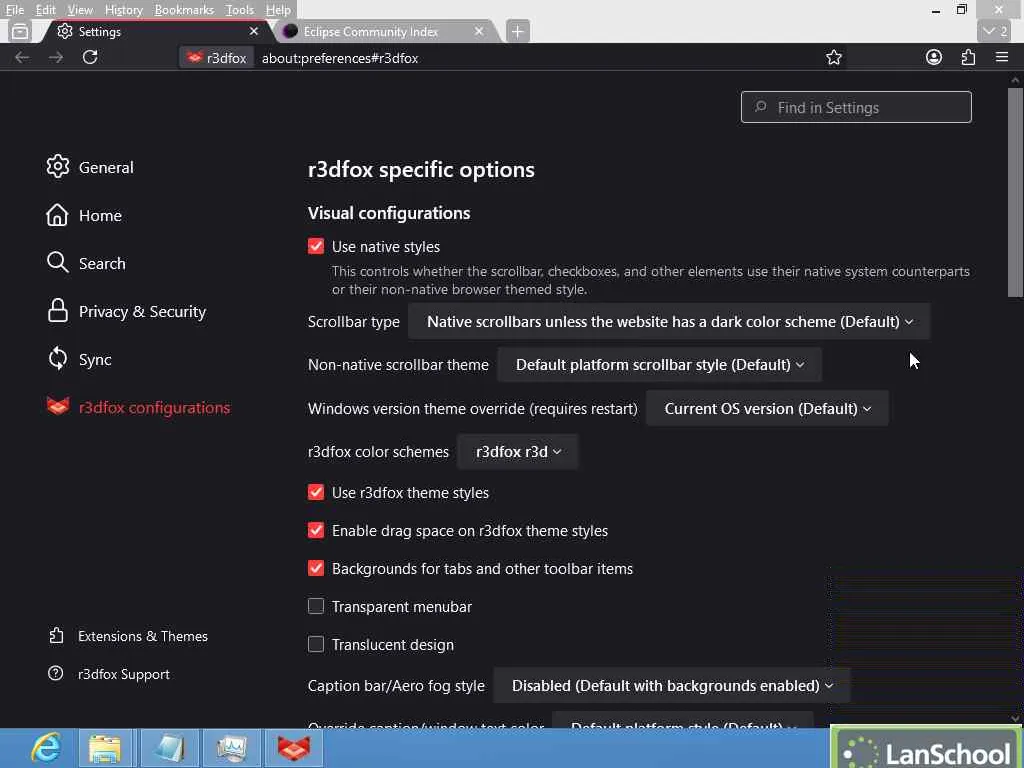Open the Tools menu
Viewport: 1024px width, 768px height.
point(240,10)
